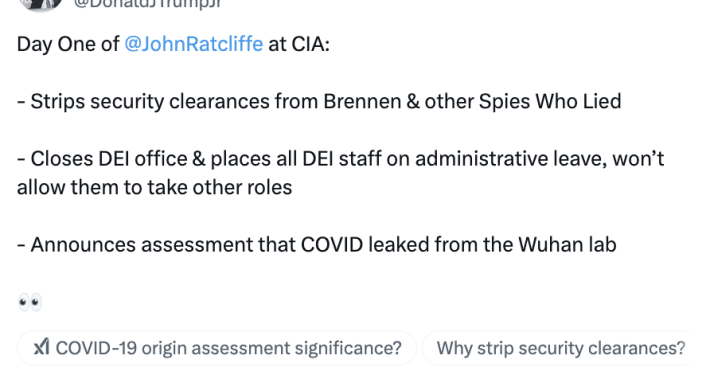Click the word "Brennen" in the tweet
Image resolution: width=710 pixels, height=375 pixels.
362,101
